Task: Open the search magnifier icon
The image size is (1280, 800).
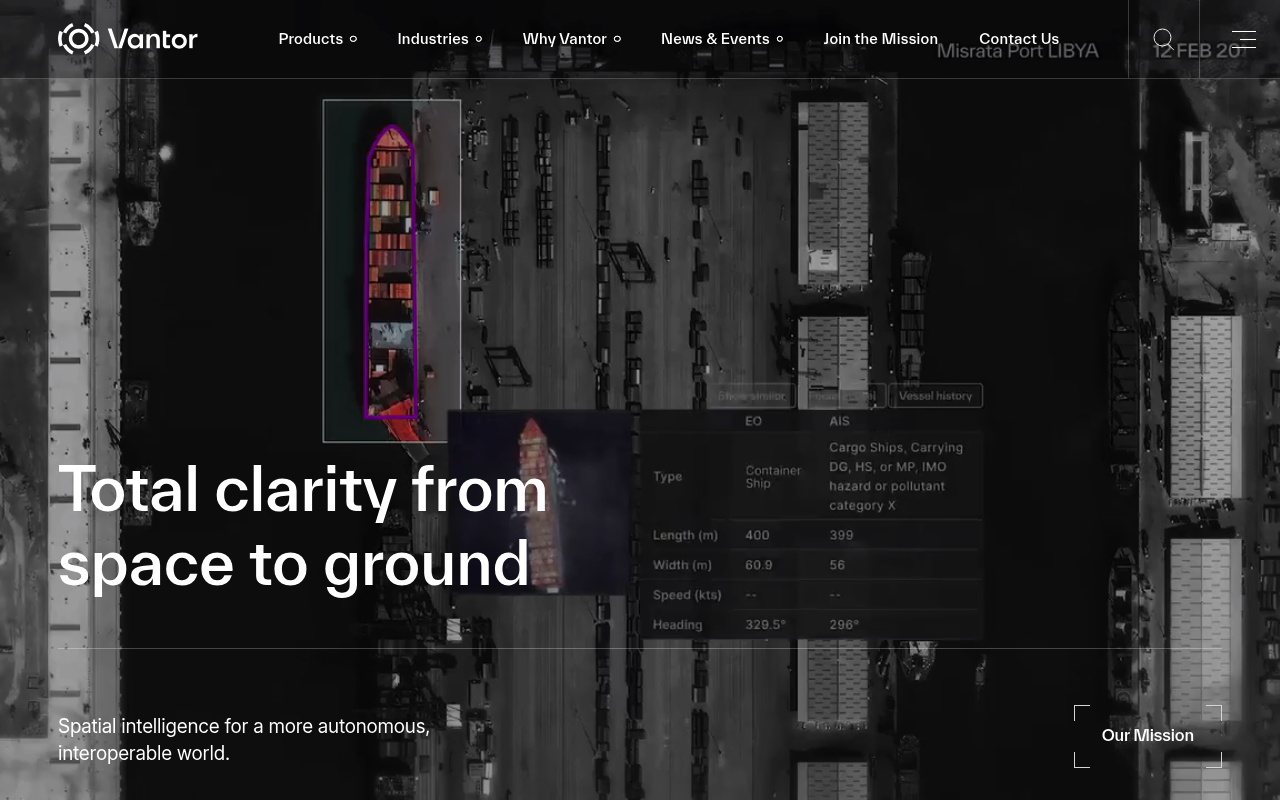Action: (x=1163, y=39)
